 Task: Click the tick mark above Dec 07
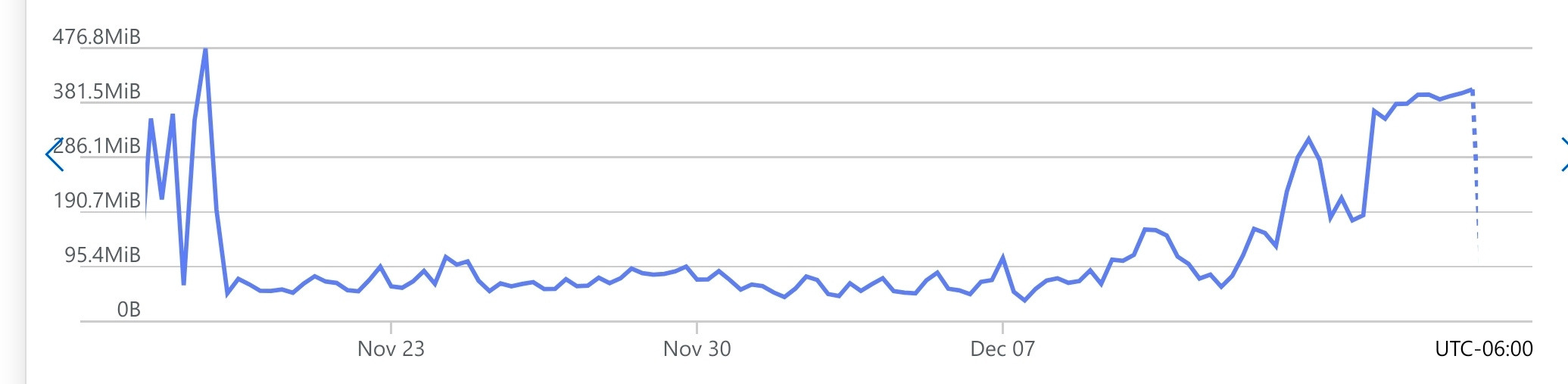(1002, 327)
